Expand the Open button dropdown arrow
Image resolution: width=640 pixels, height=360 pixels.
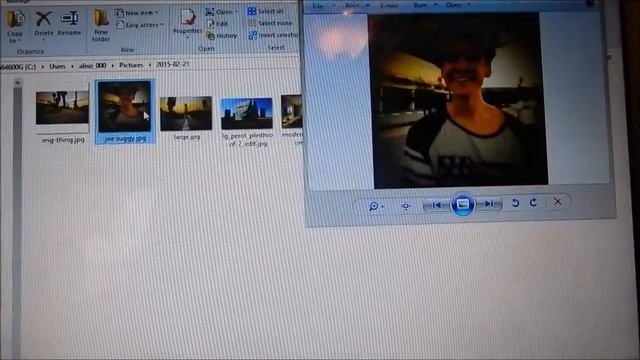click(236, 12)
